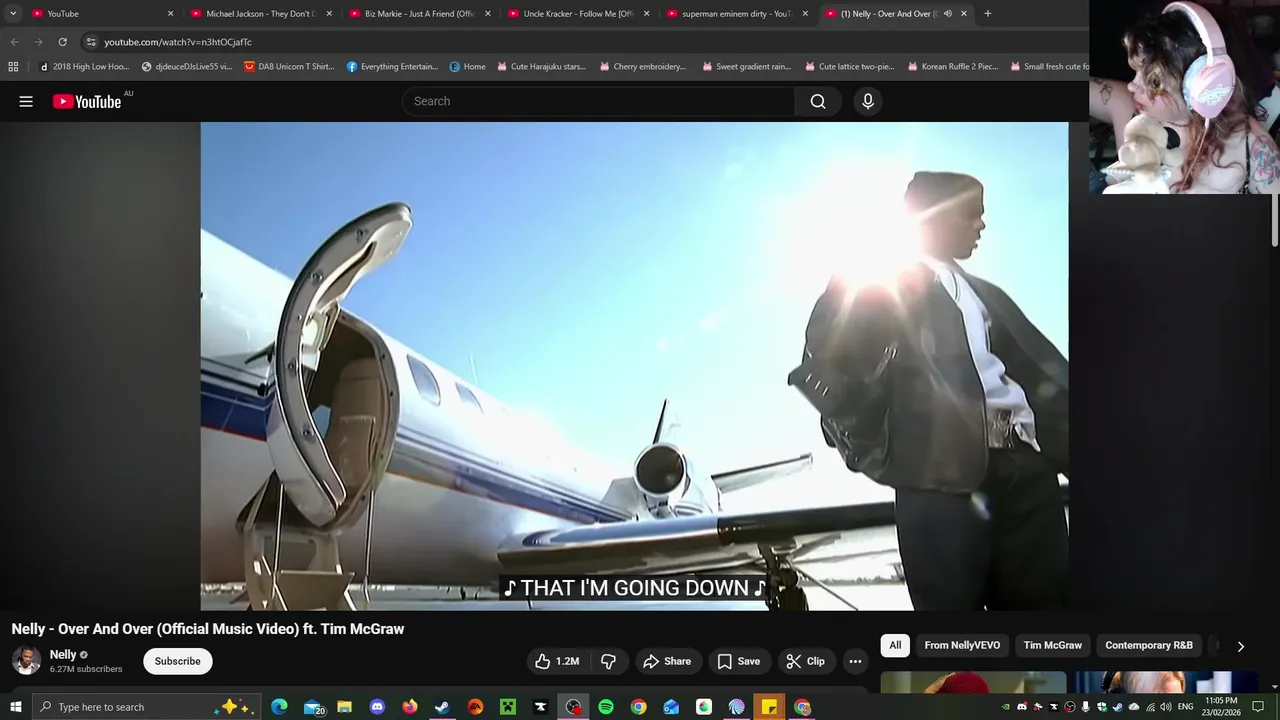
Task: Open OBS Studio from taskbar
Action: coord(573,707)
